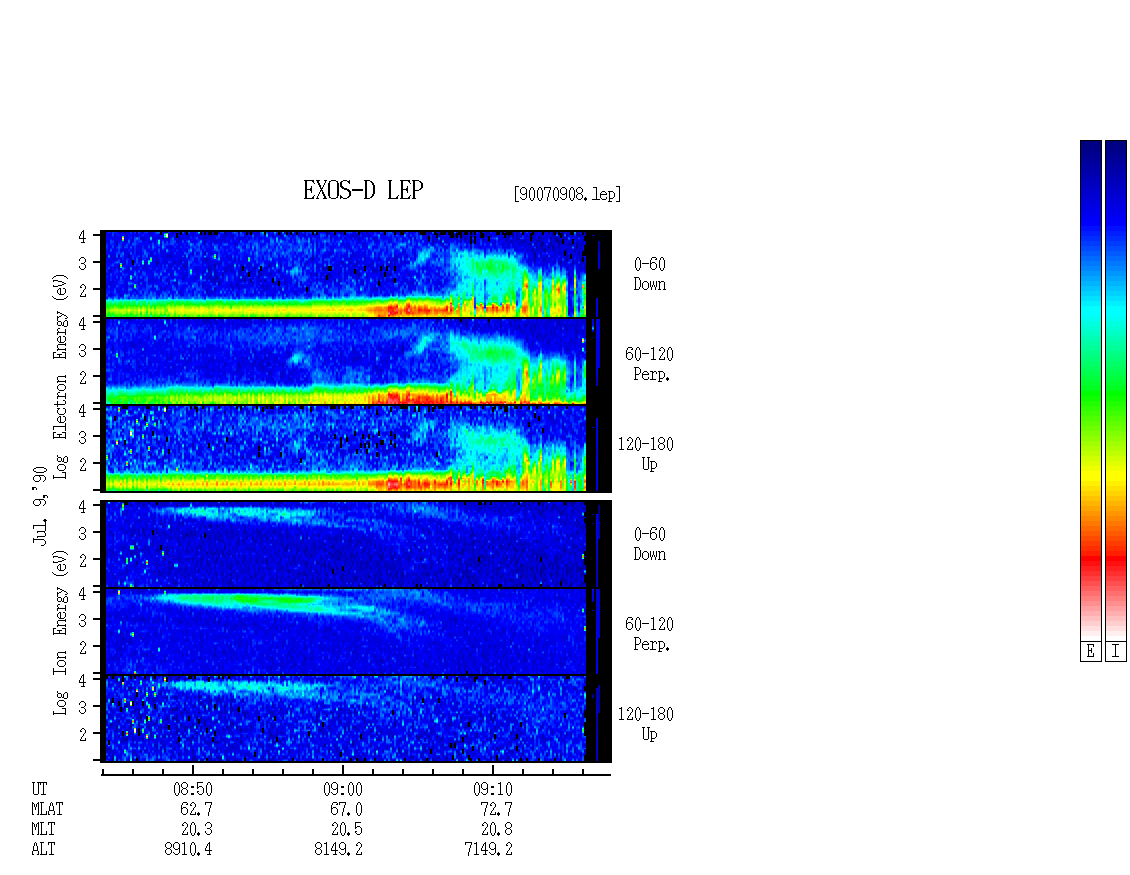The width and height of the screenshot is (1130, 875).
Task: Click the ion panel's 60-120 Perp. label
Action: coord(649,634)
